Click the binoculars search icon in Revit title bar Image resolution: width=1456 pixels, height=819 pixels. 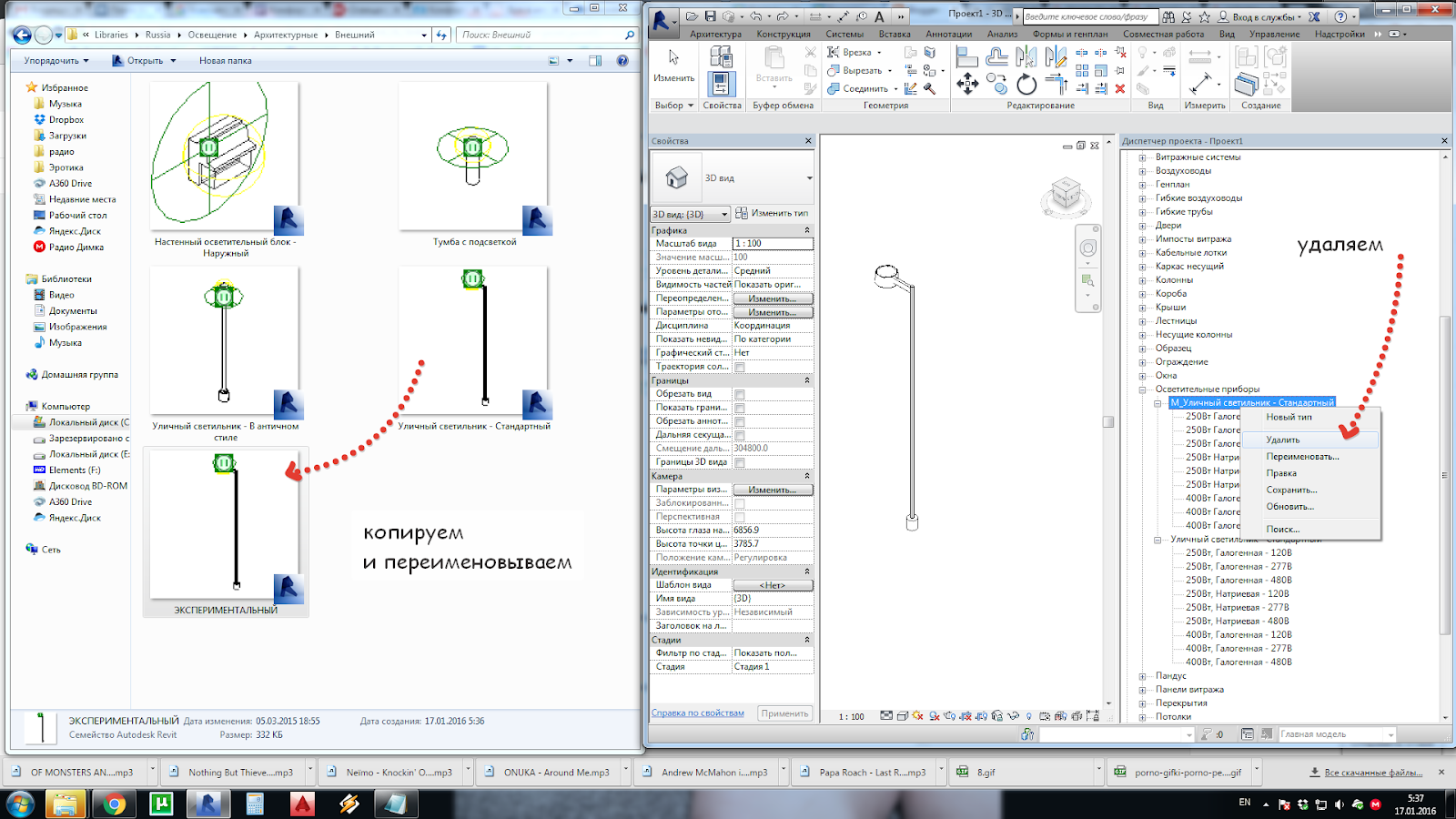coord(1168,16)
